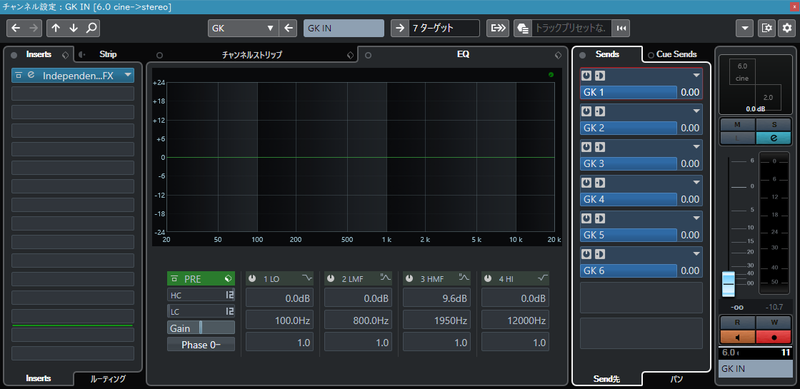800x389 pixels.
Task: Click the EQ tab preset diamond icon
Action: point(558,55)
